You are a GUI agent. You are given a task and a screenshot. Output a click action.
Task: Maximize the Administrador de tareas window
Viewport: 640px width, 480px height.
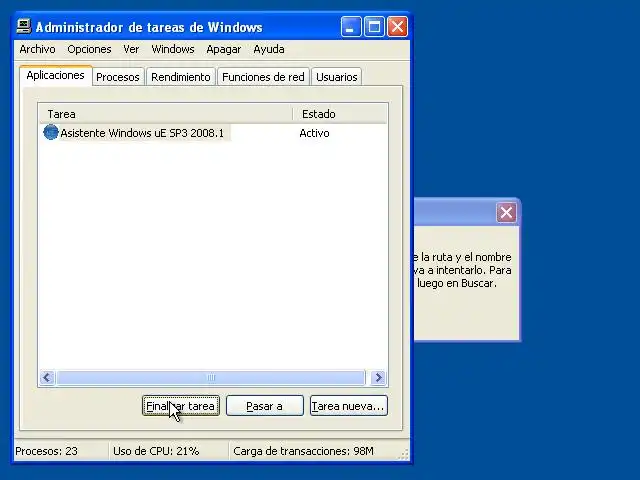[374, 27]
